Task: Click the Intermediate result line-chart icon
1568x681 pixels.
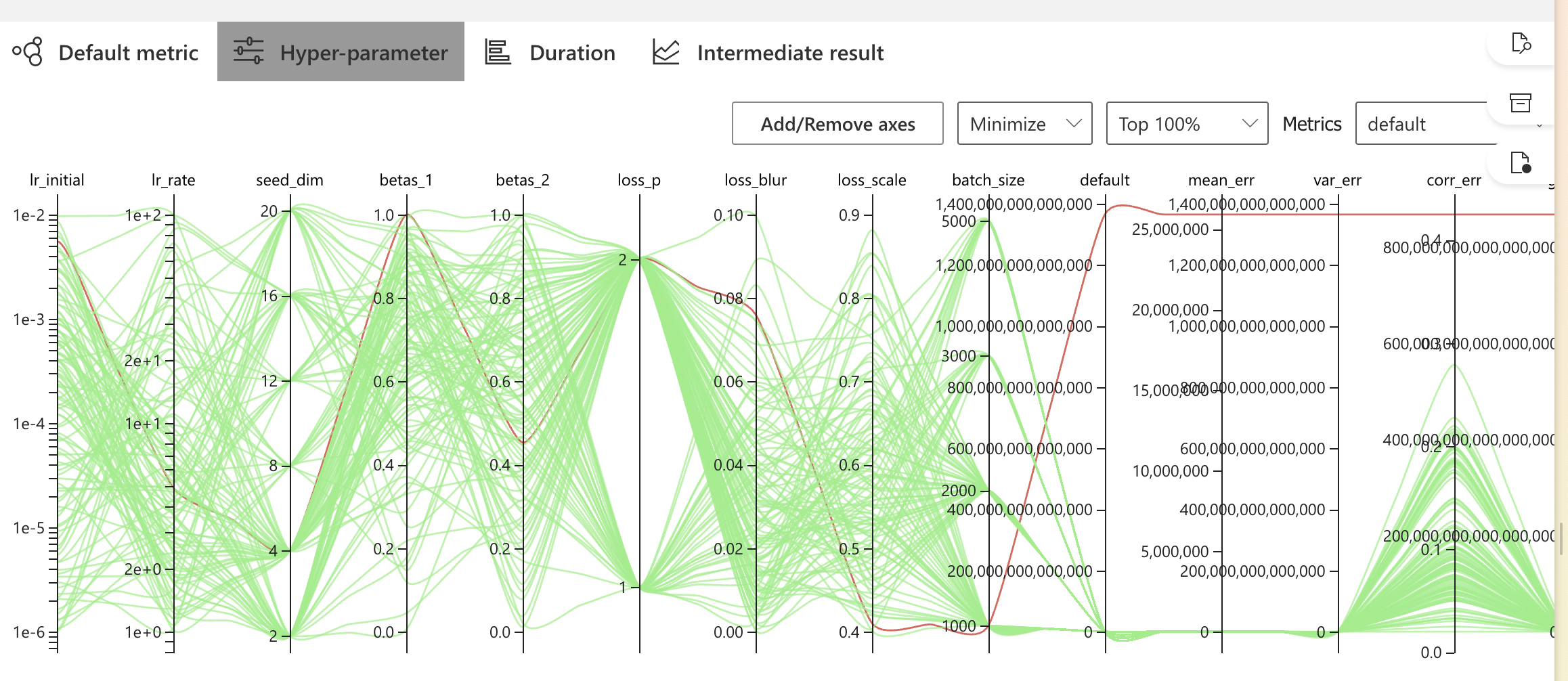Action: pyautogui.click(x=664, y=51)
